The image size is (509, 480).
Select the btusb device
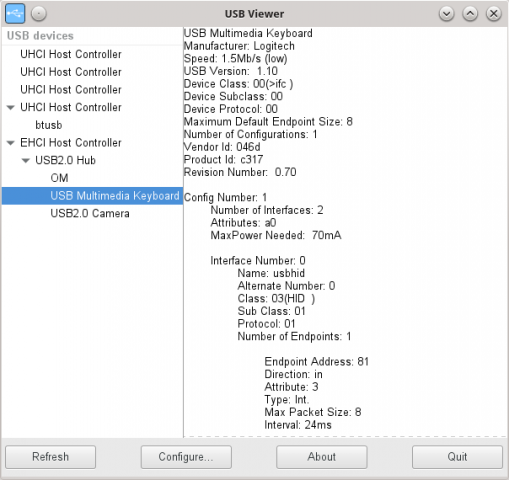coord(49,125)
